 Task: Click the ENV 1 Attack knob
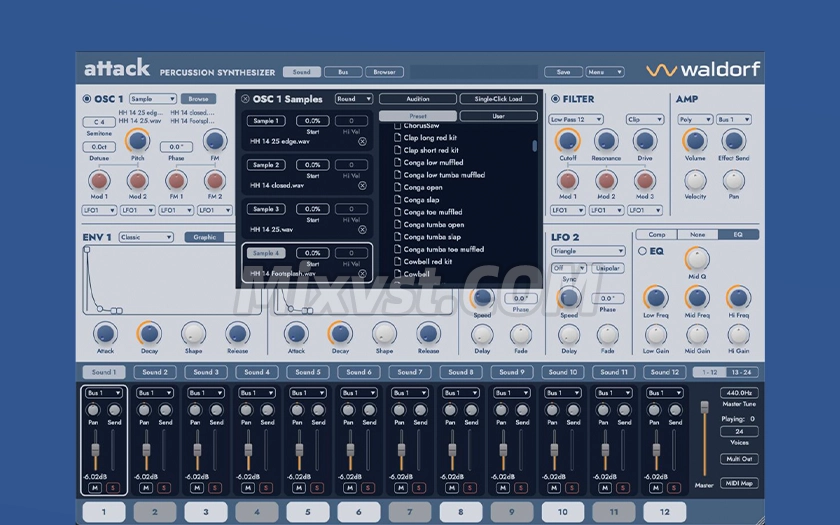click(105, 334)
